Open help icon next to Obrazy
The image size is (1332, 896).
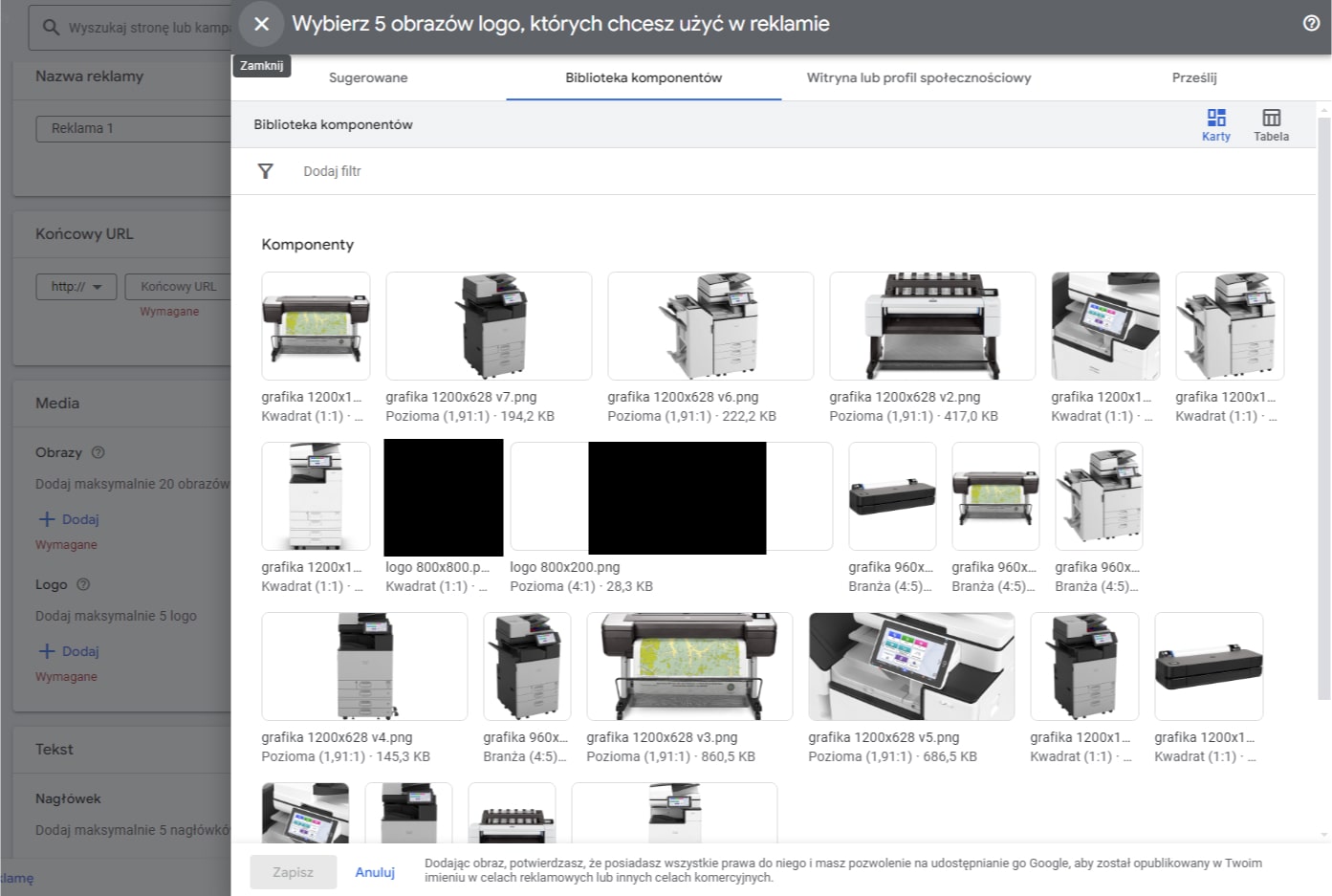tap(98, 452)
